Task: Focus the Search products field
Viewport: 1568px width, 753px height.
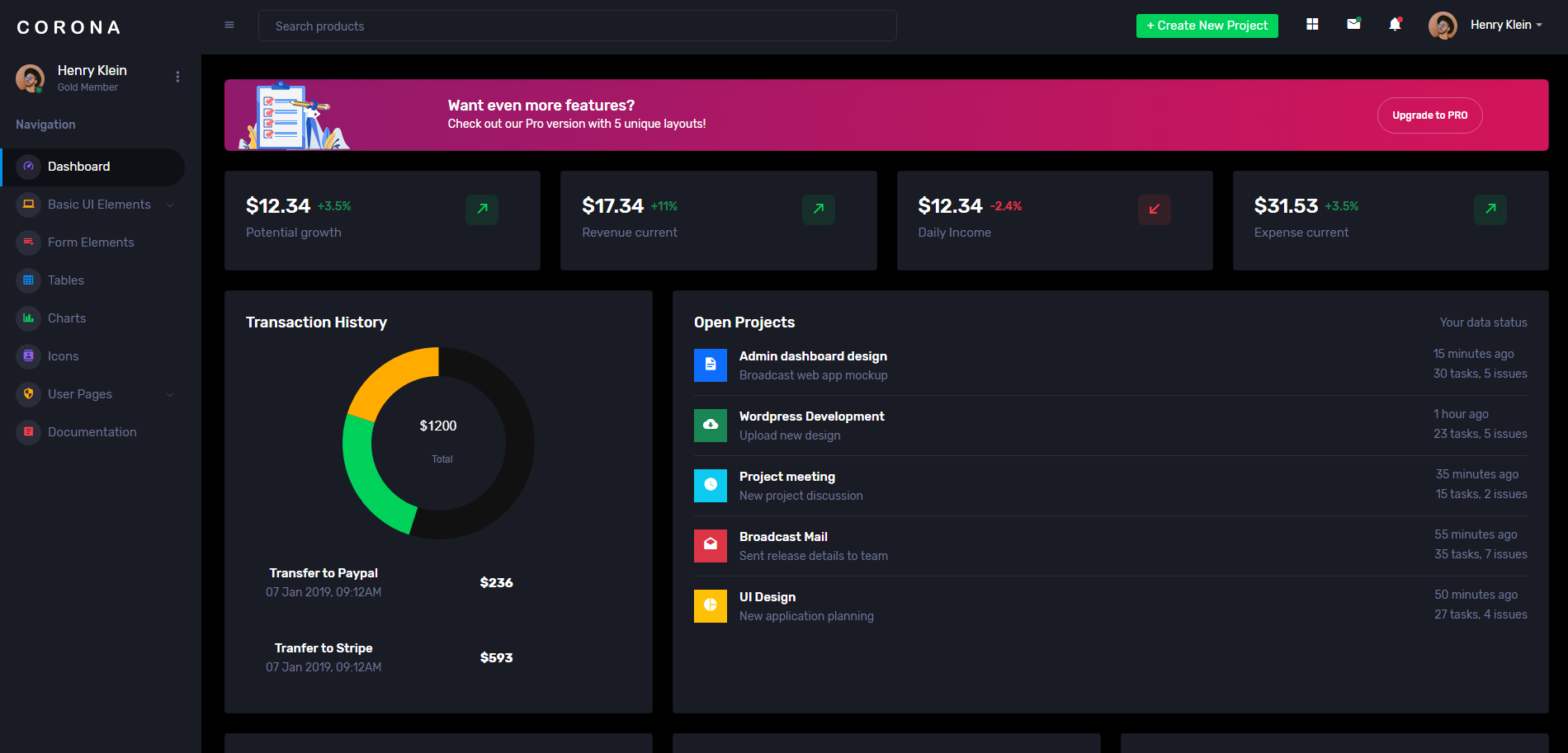Action: point(577,26)
